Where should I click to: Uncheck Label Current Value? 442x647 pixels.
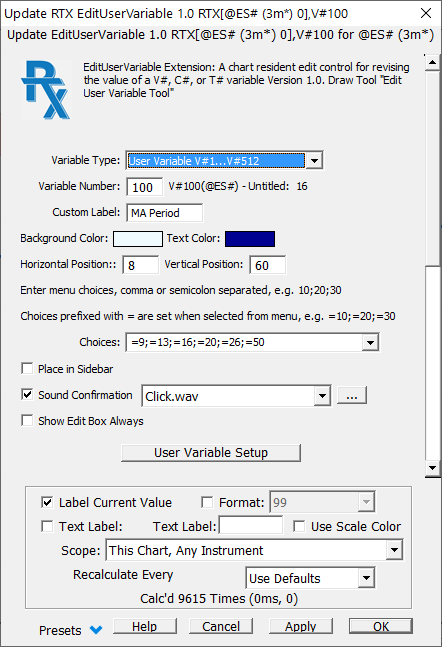47,502
